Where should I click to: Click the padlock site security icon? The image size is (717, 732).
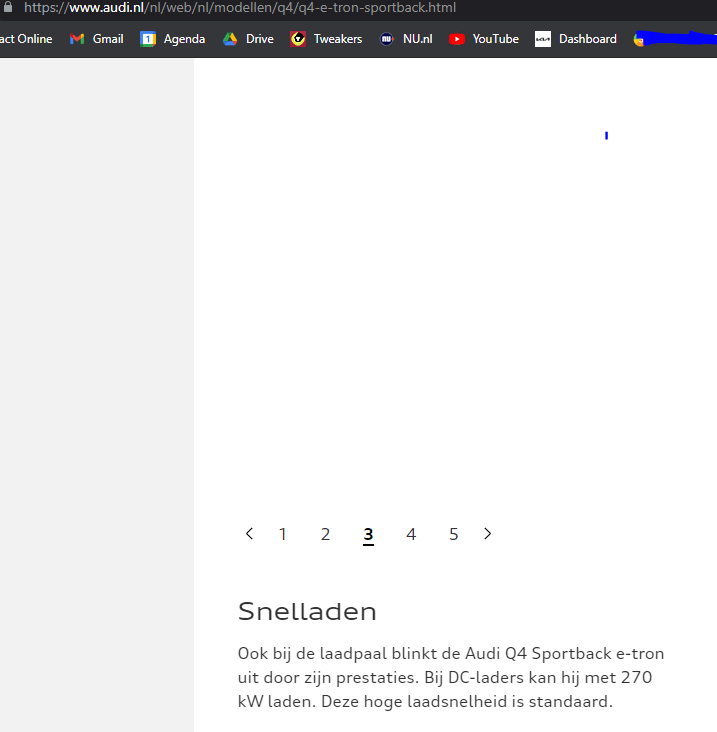tap(7, 7)
